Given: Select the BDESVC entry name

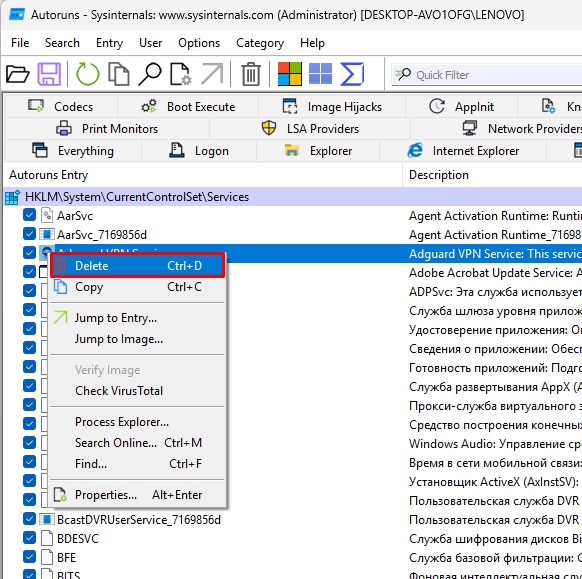Looking at the screenshot, I should point(78,538).
